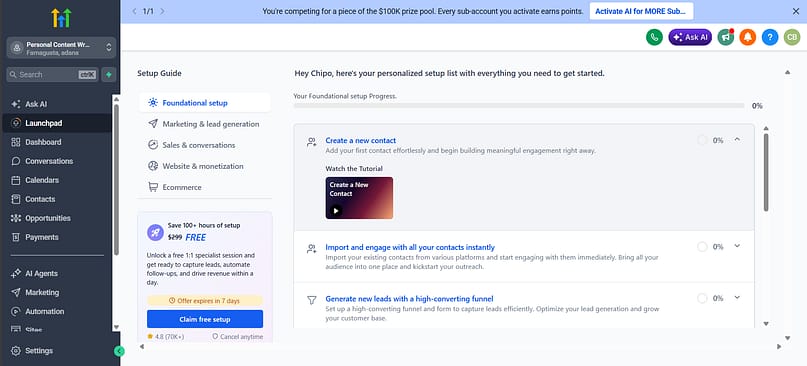The image size is (807, 366).
Task: Click the contact icon beside Import and engage
Action: click(x=311, y=249)
